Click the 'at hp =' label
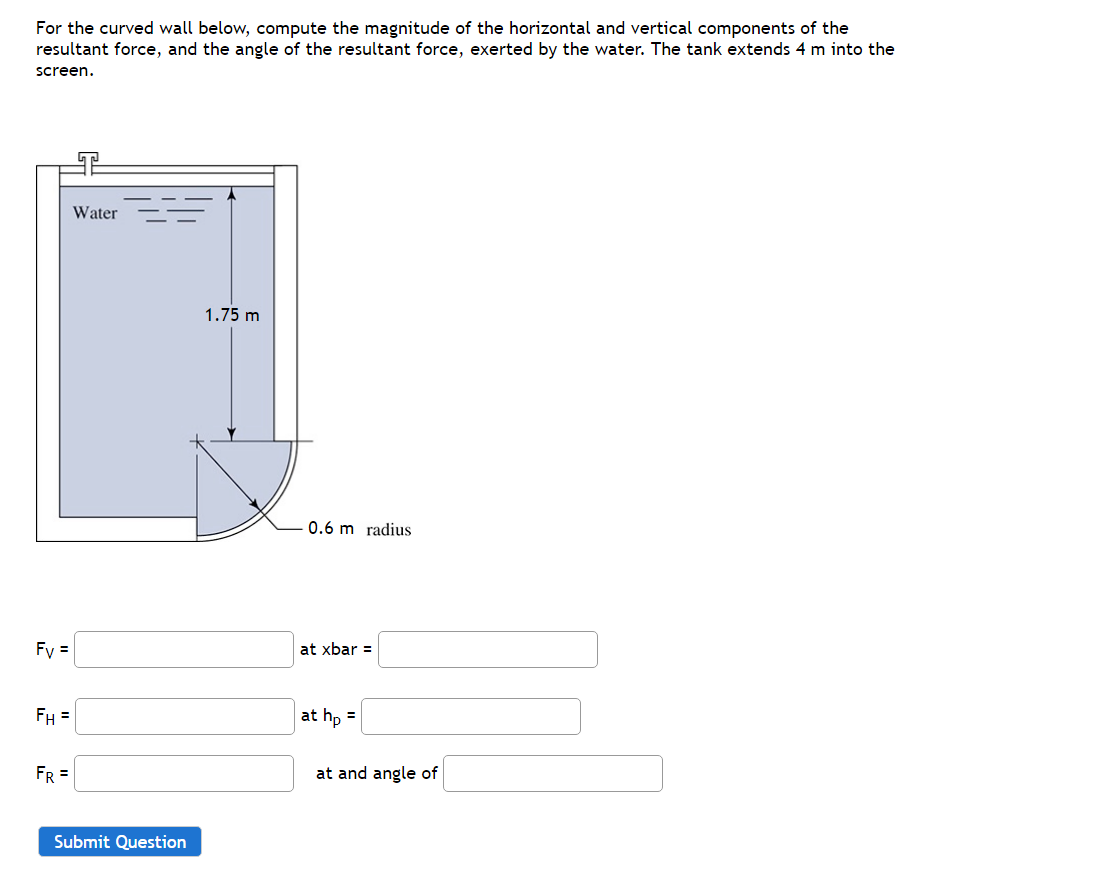Viewport: 1115px width, 879px height. coord(328,716)
